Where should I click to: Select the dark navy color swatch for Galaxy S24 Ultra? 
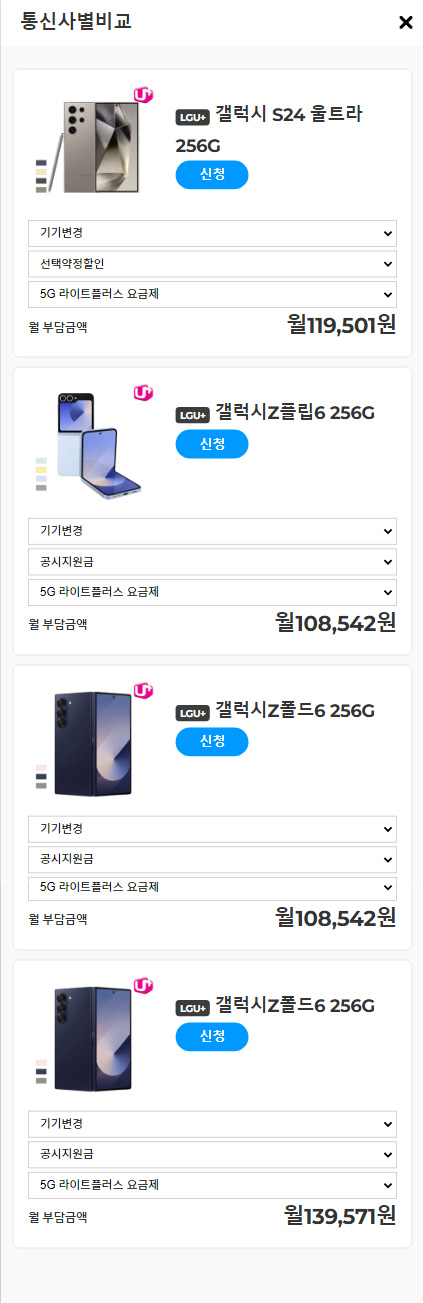click(41, 163)
